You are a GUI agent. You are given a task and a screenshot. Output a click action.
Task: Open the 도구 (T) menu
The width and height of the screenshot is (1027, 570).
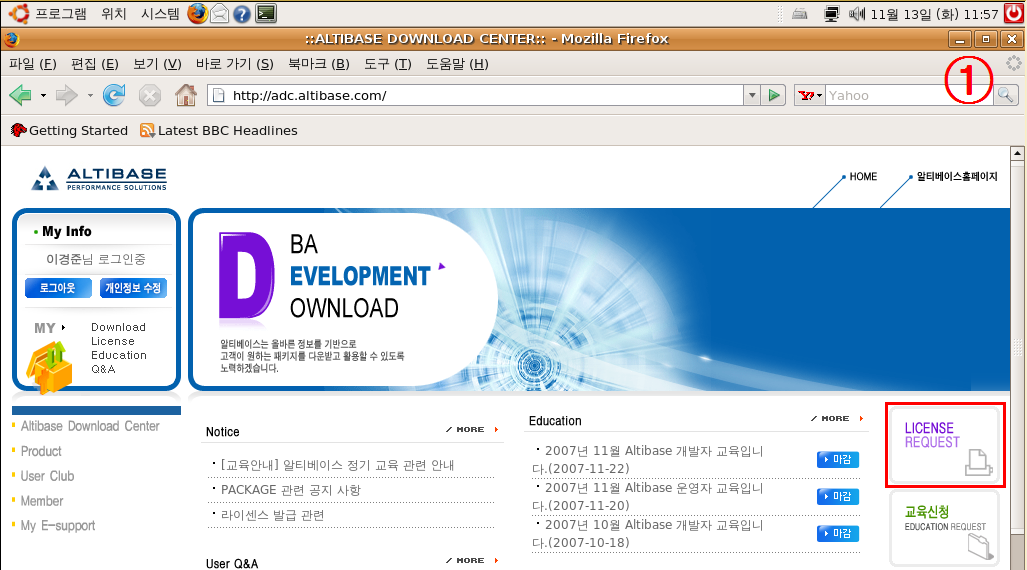click(388, 64)
